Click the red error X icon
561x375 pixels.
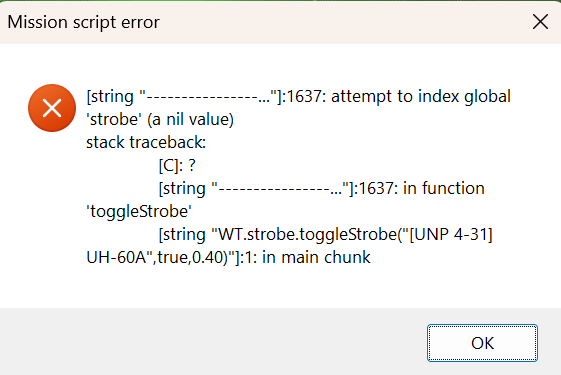52,108
